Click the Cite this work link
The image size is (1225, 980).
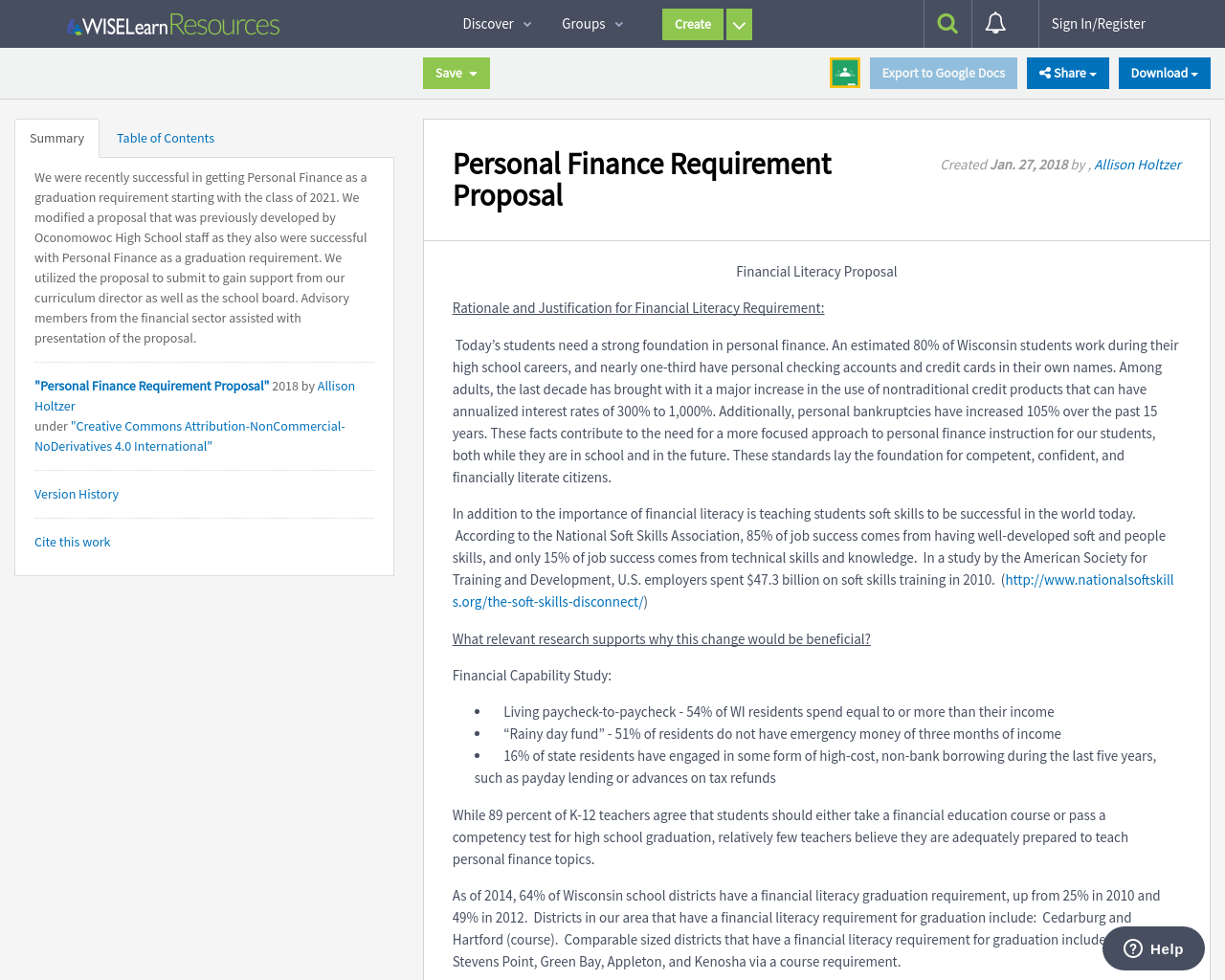coord(72,542)
